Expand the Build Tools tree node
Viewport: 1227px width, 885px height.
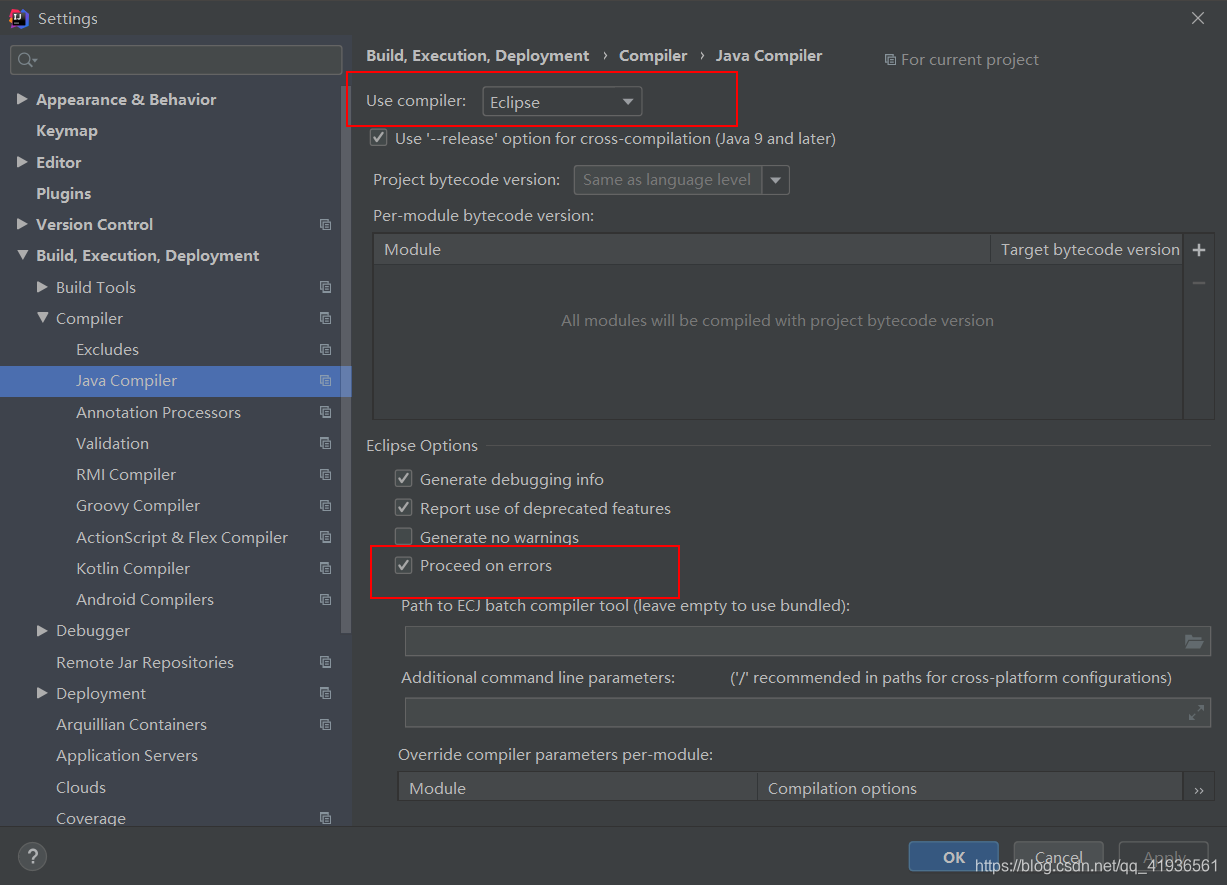tap(42, 287)
